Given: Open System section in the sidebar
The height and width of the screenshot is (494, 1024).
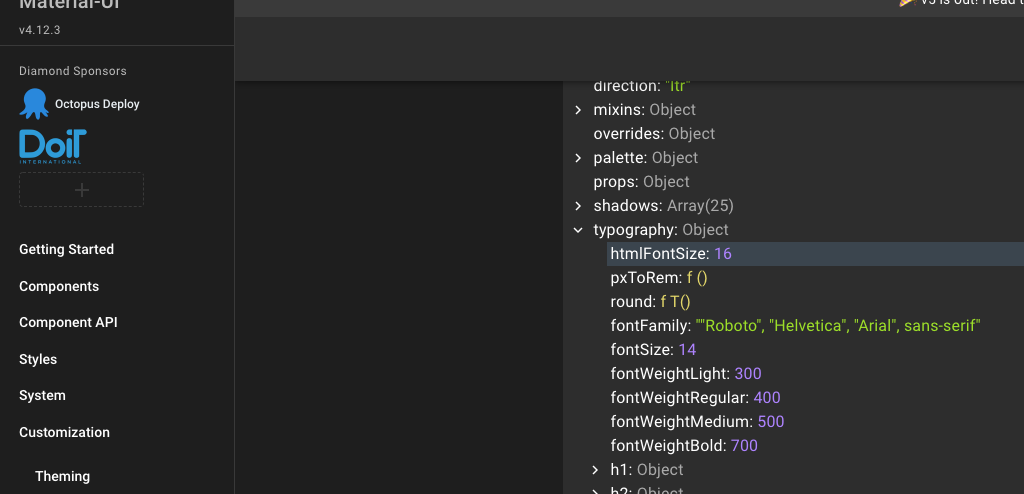Looking at the screenshot, I should 42,395.
